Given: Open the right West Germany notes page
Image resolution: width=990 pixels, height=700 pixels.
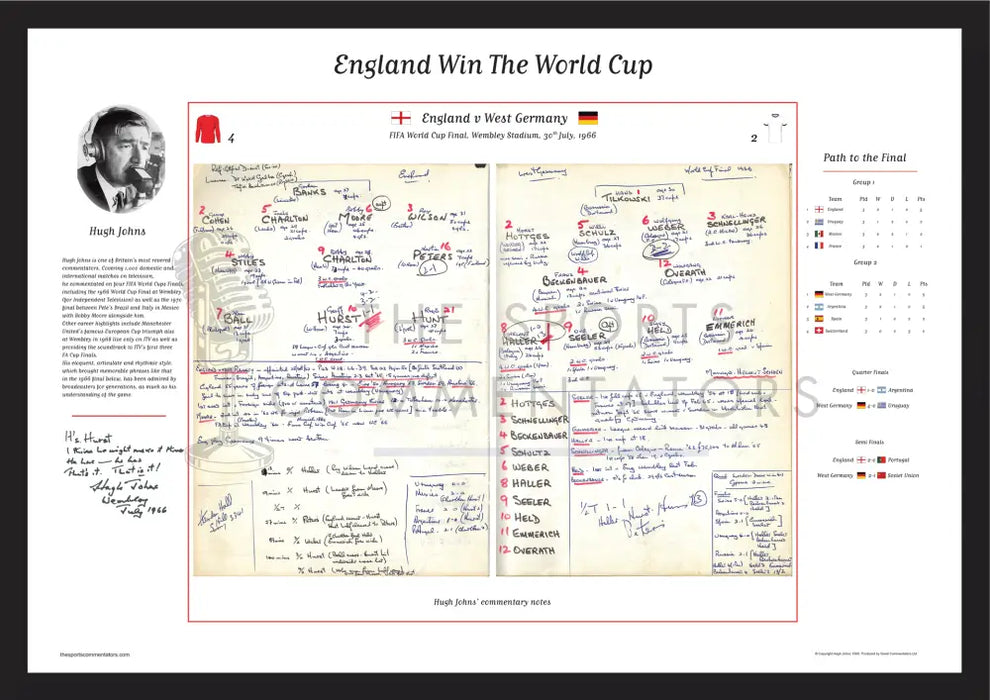Looking at the screenshot, I should point(644,370).
